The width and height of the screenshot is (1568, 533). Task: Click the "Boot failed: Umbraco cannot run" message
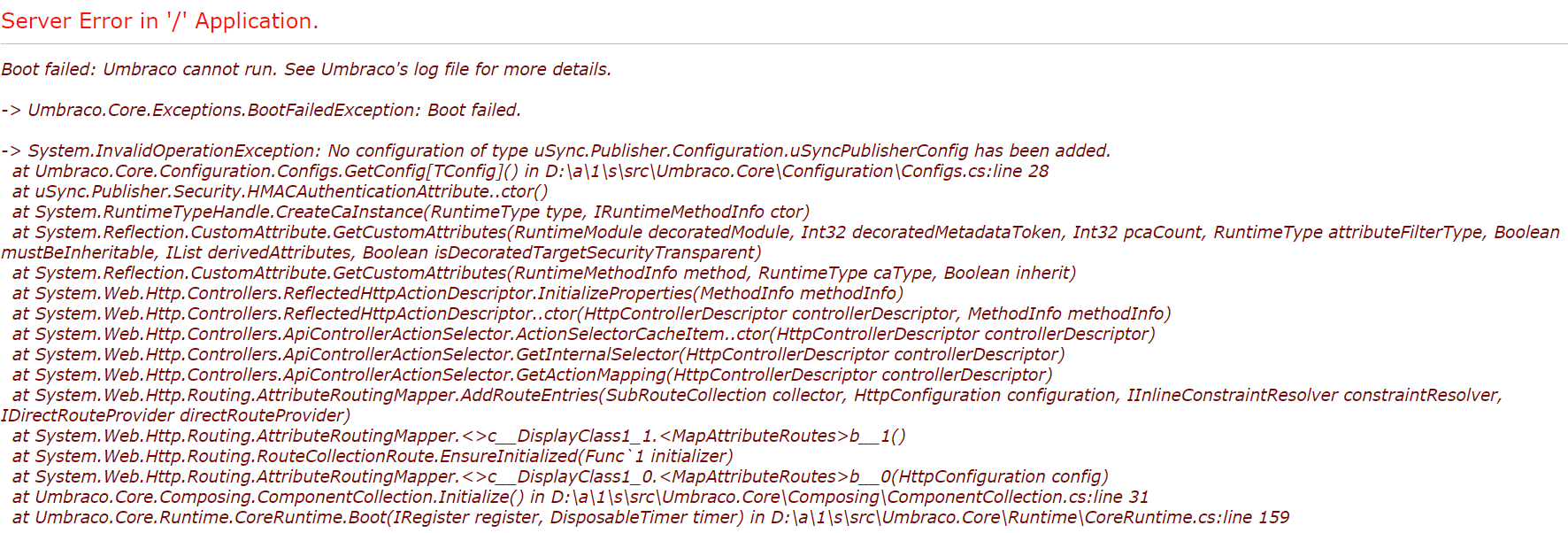(306, 69)
